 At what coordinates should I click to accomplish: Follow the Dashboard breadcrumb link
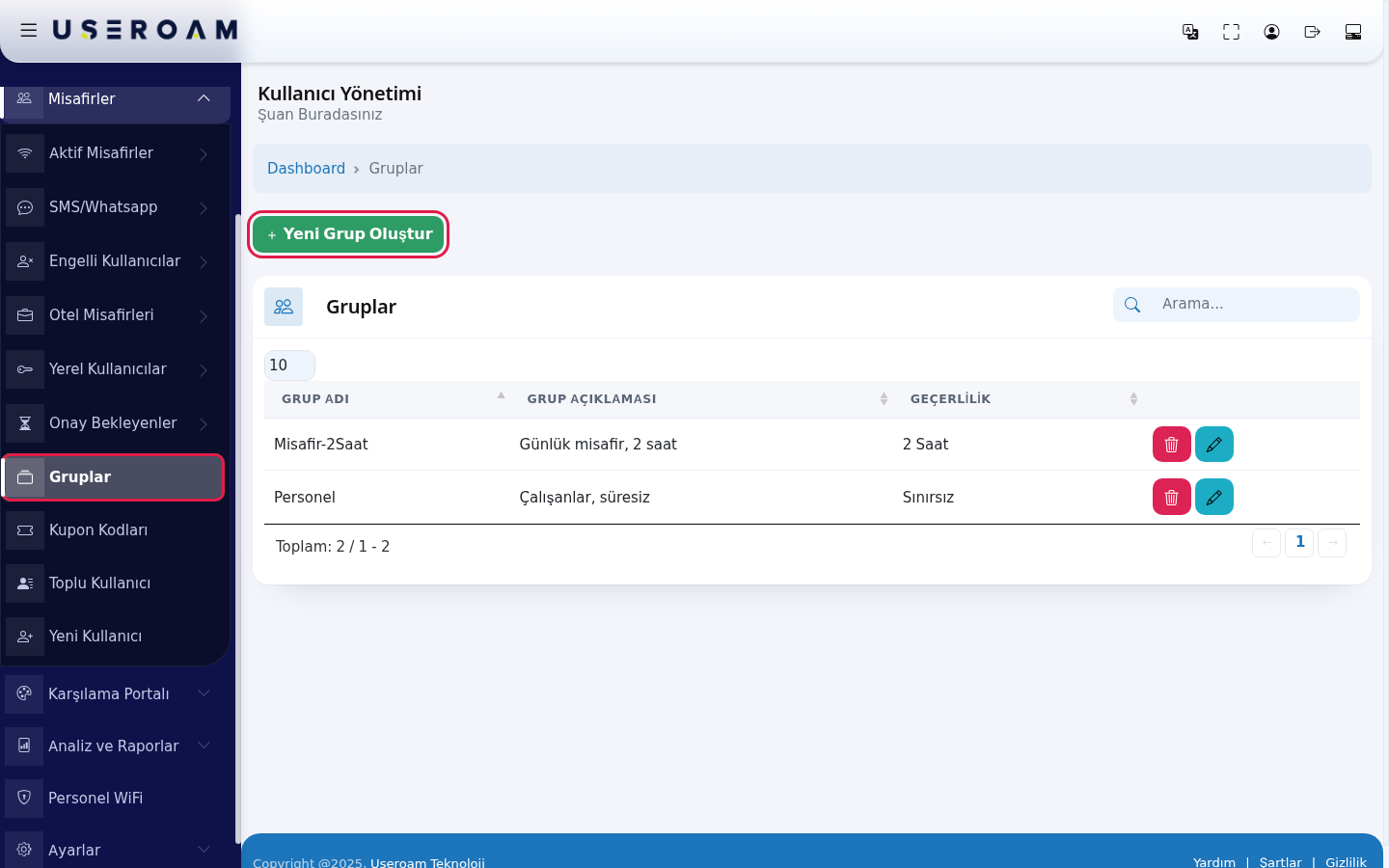tap(306, 169)
